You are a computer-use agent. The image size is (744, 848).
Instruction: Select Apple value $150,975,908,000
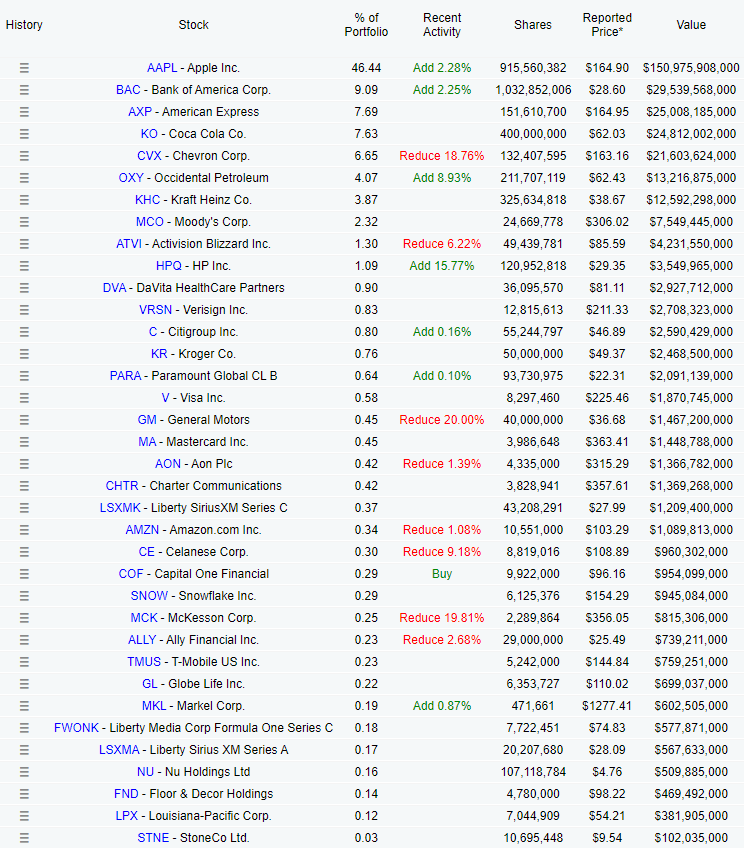click(691, 68)
